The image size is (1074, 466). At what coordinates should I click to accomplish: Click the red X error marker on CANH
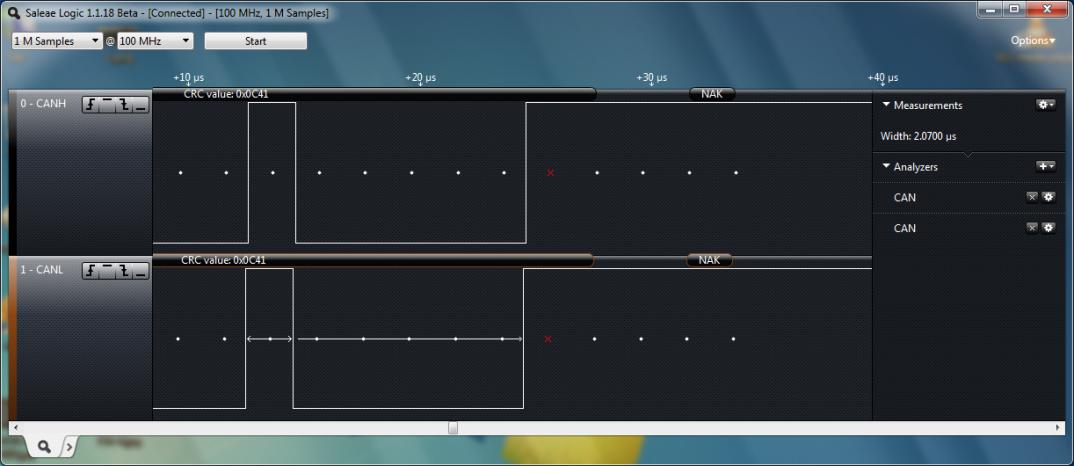tap(550, 173)
